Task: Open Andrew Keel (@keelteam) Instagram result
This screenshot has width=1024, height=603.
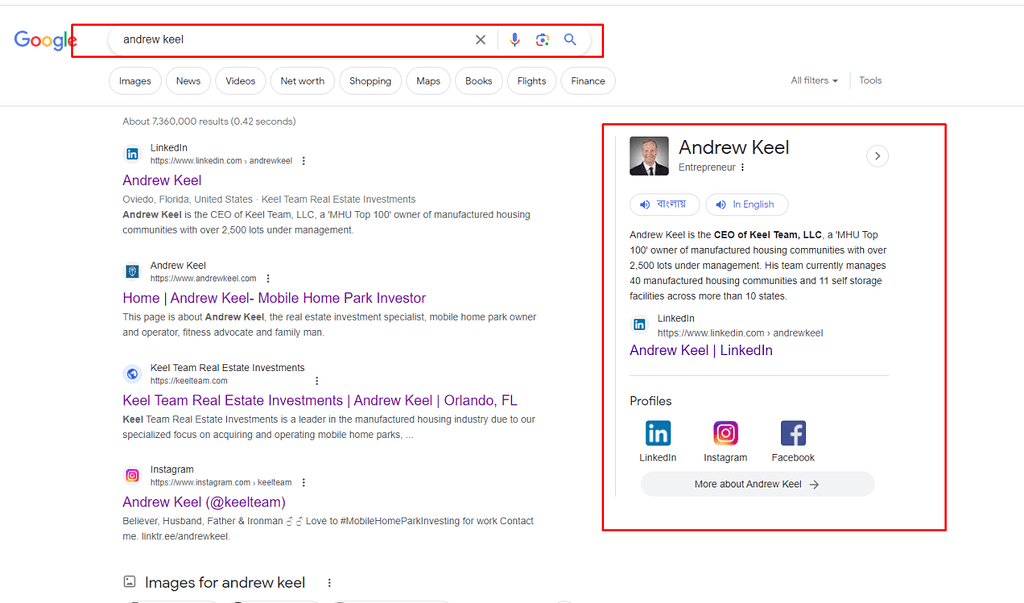Action: pyautogui.click(x=204, y=502)
